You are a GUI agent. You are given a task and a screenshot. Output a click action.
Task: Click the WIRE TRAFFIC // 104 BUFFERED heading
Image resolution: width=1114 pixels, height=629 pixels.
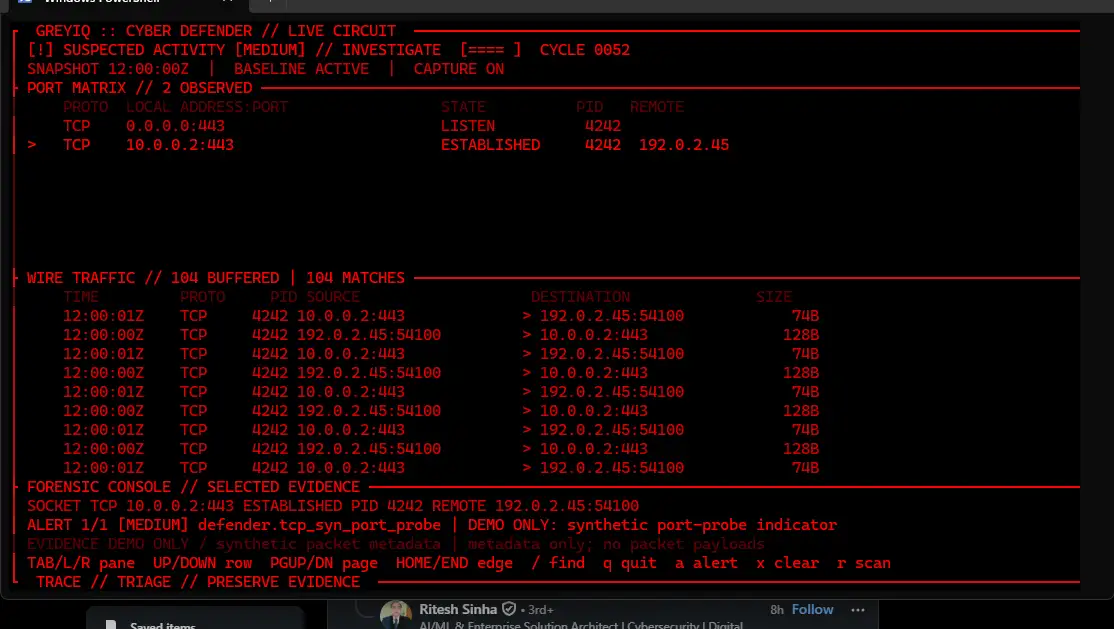pyautogui.click(x=153, y=278)
